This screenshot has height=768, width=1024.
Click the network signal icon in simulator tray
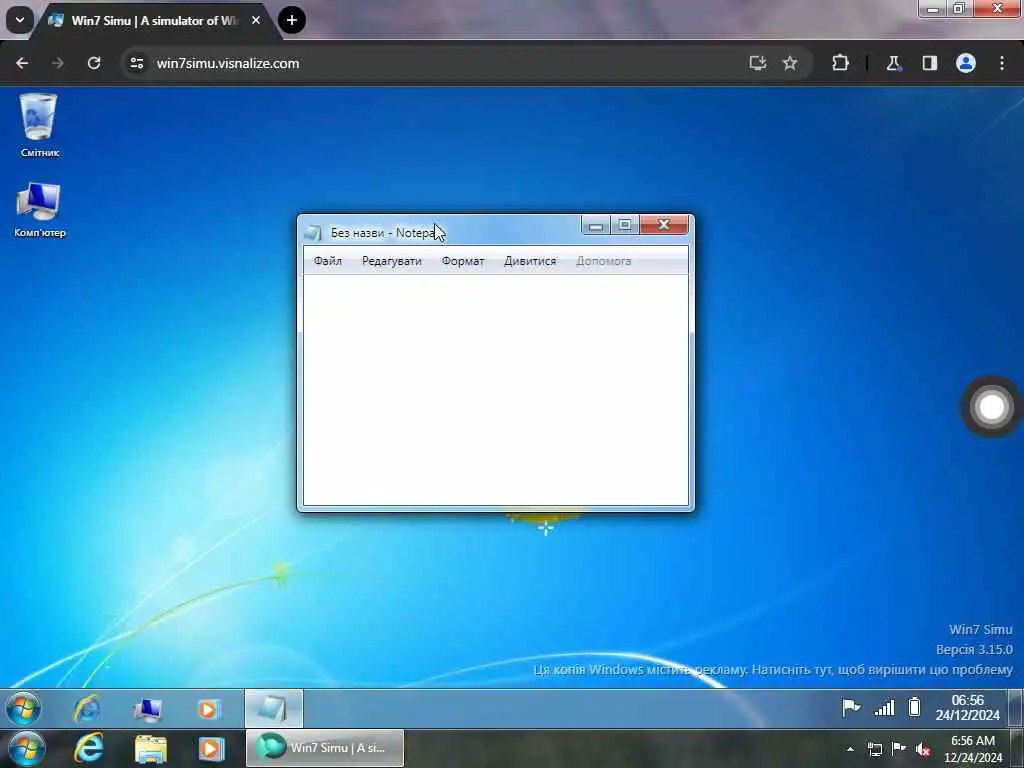pyautogui.click(x=884, y=708)
